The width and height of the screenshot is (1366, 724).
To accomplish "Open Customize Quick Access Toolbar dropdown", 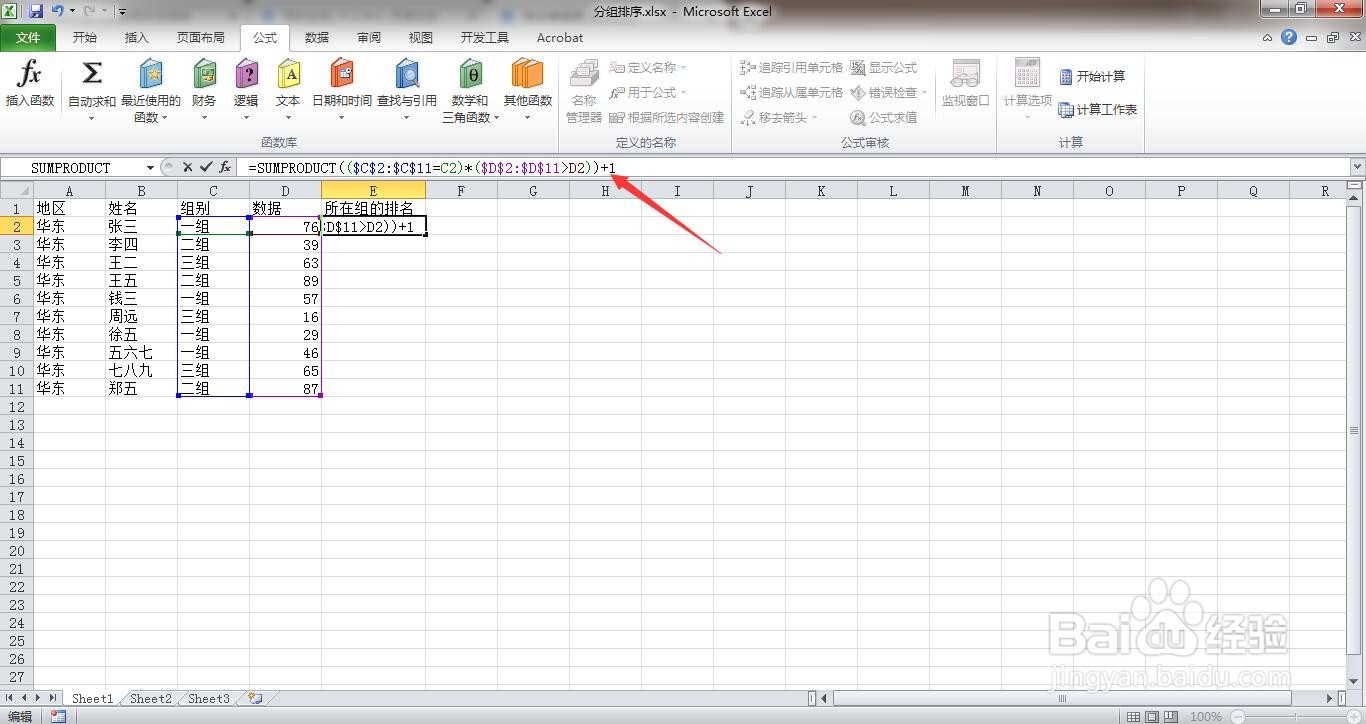I will [x=122, y=12].
